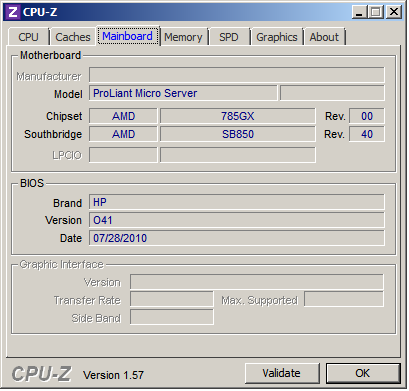Select the SB850 southbridge value
409x391 pixels.
click(238, 134)
